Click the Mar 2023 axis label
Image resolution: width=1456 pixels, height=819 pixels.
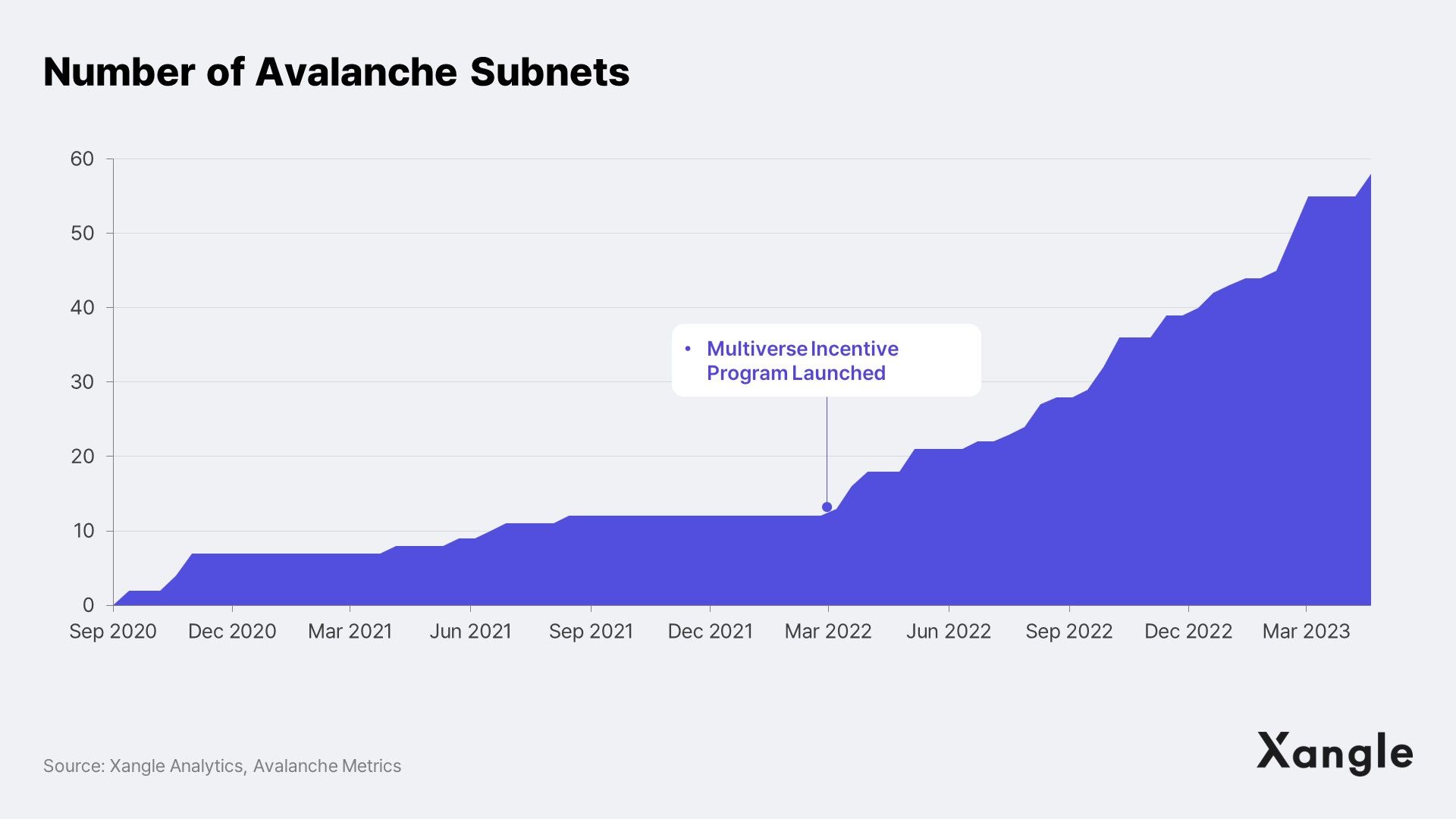tap(1306, 631)
